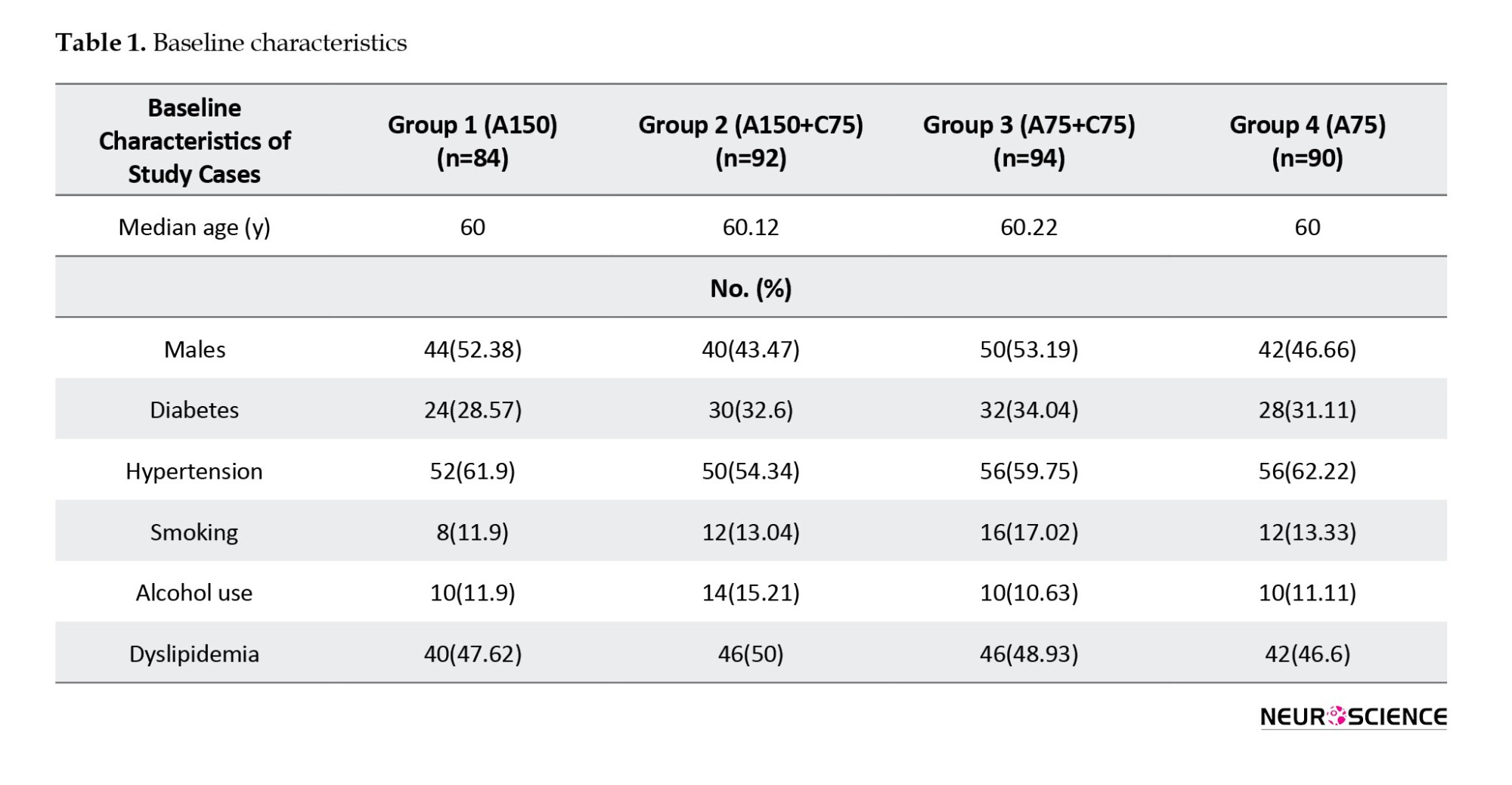Click the Neuroscience logo
This screenshot has width=1512, height=785.
click(1352, 716)
